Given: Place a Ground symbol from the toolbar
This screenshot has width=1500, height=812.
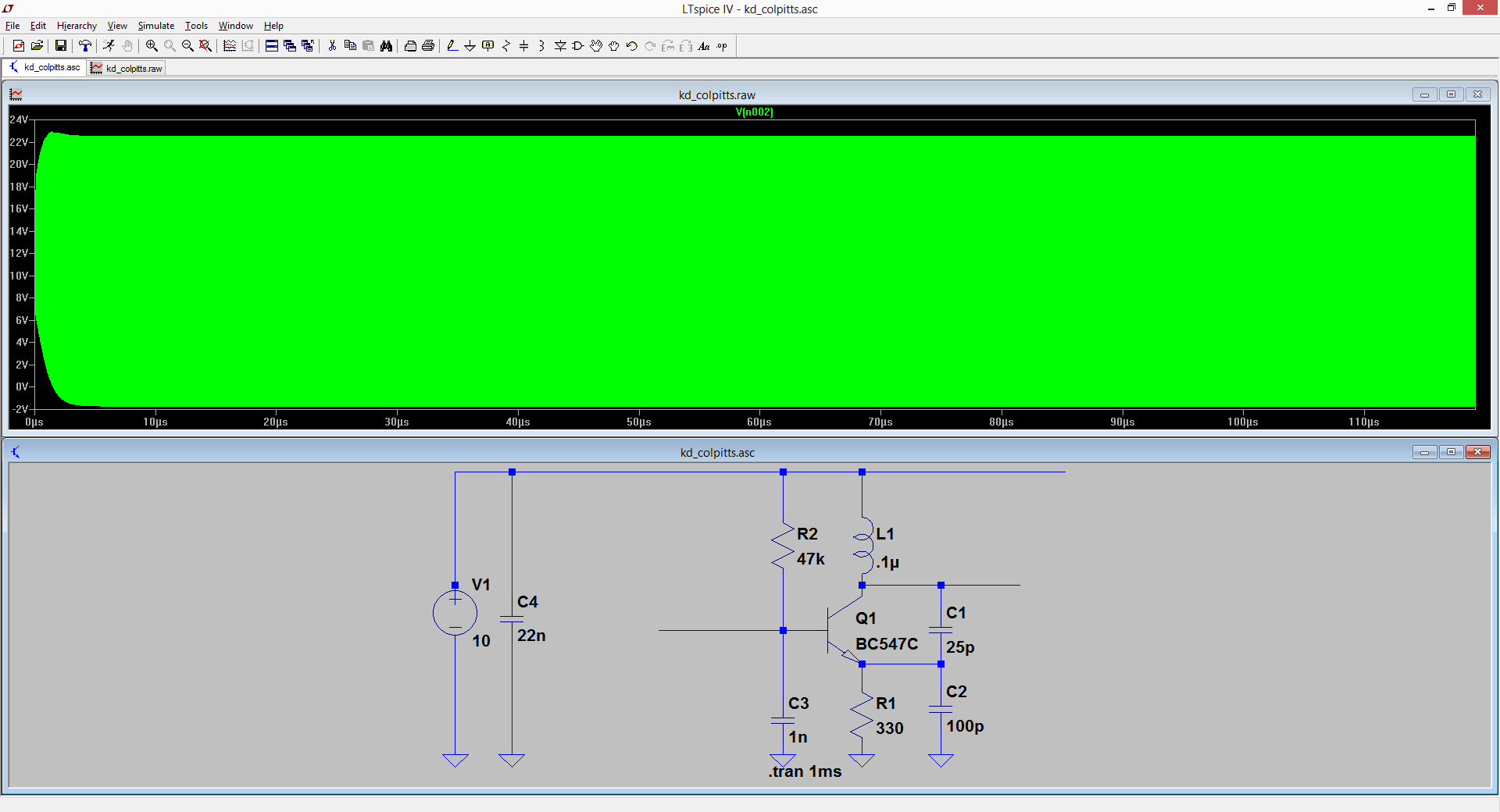Looking at the screenshot, I should [x=470, y=46].
